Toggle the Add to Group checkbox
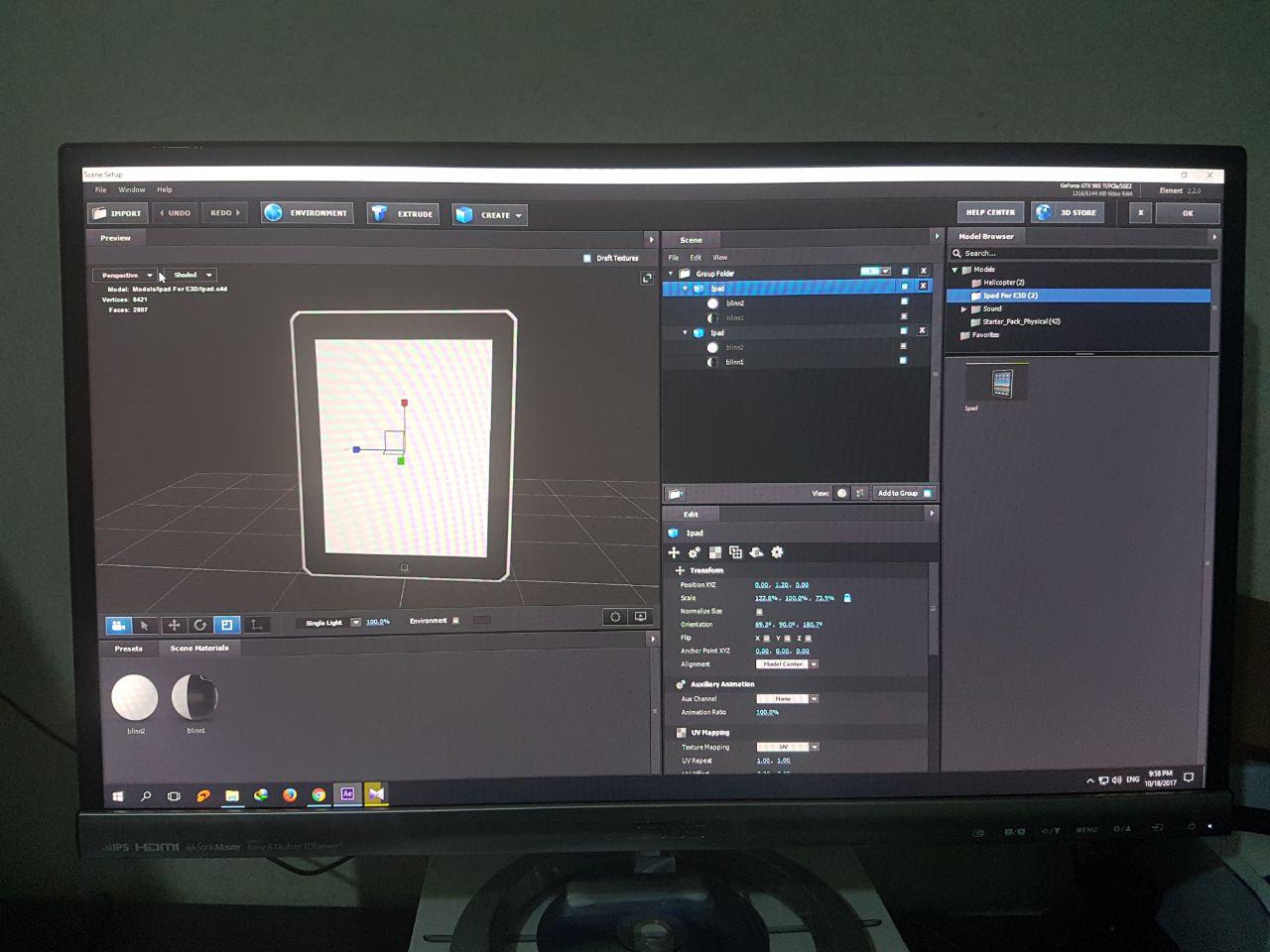Screen dimensions: 1270x952 [x=928, y=493]
